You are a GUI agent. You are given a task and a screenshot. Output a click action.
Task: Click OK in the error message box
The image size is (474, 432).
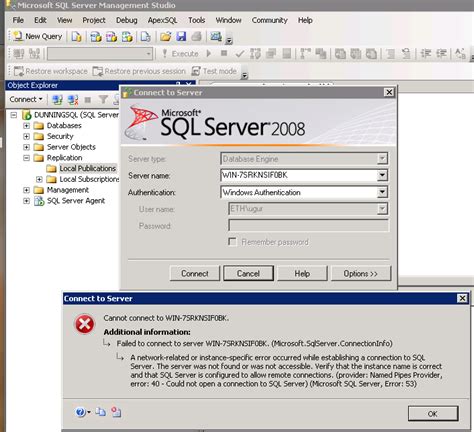coord(433,414)
